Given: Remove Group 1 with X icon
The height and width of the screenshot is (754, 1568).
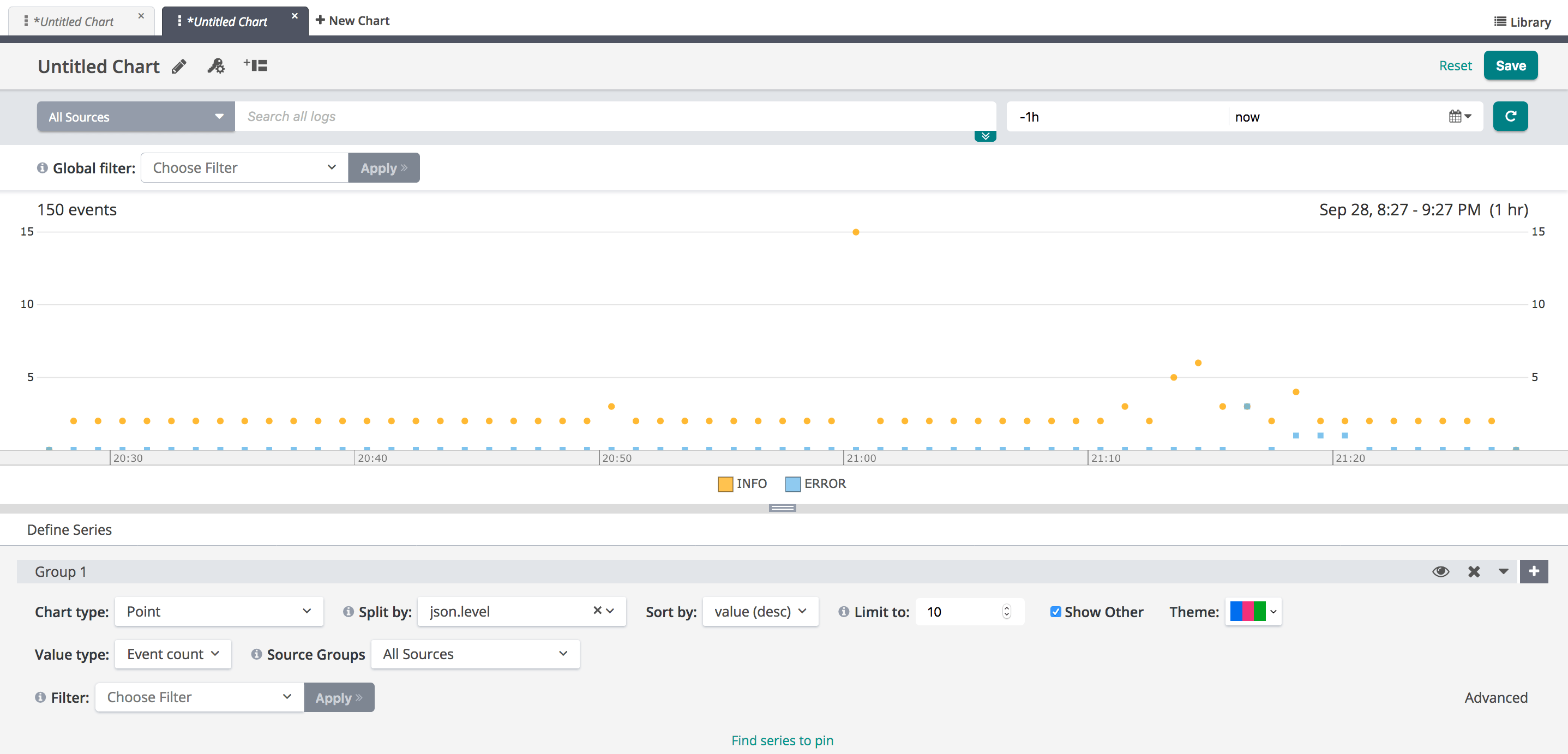Looking at the screenshot, I should click(1473, 571).
